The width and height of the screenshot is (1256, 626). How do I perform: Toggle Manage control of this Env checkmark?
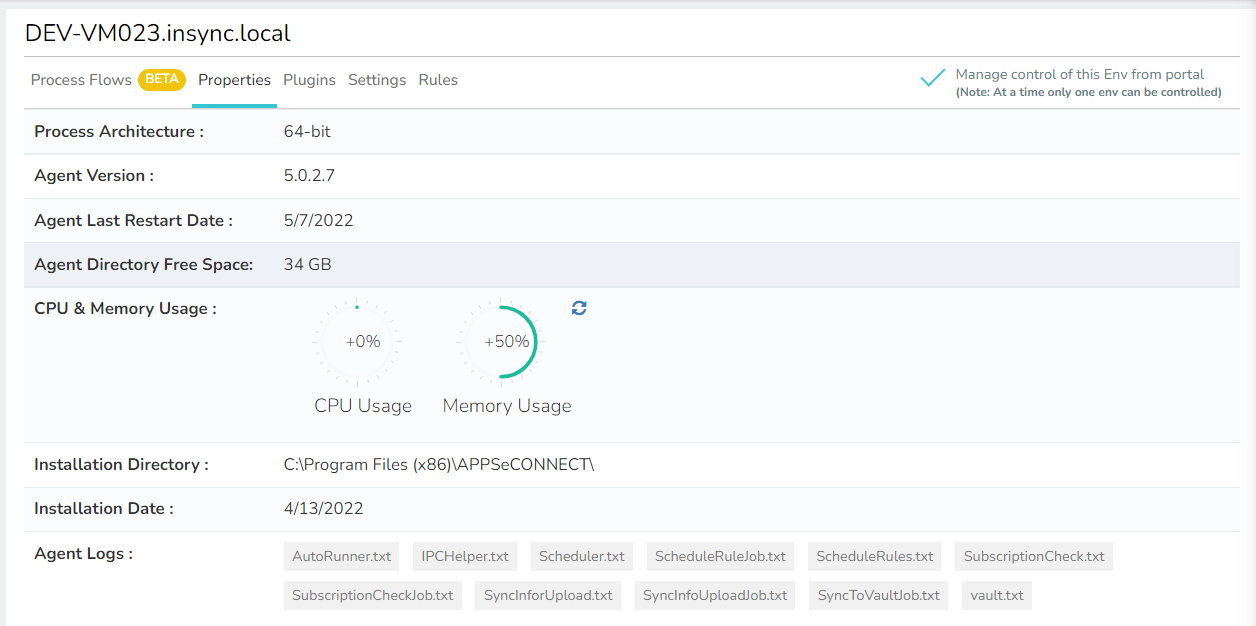pos(932,78)
